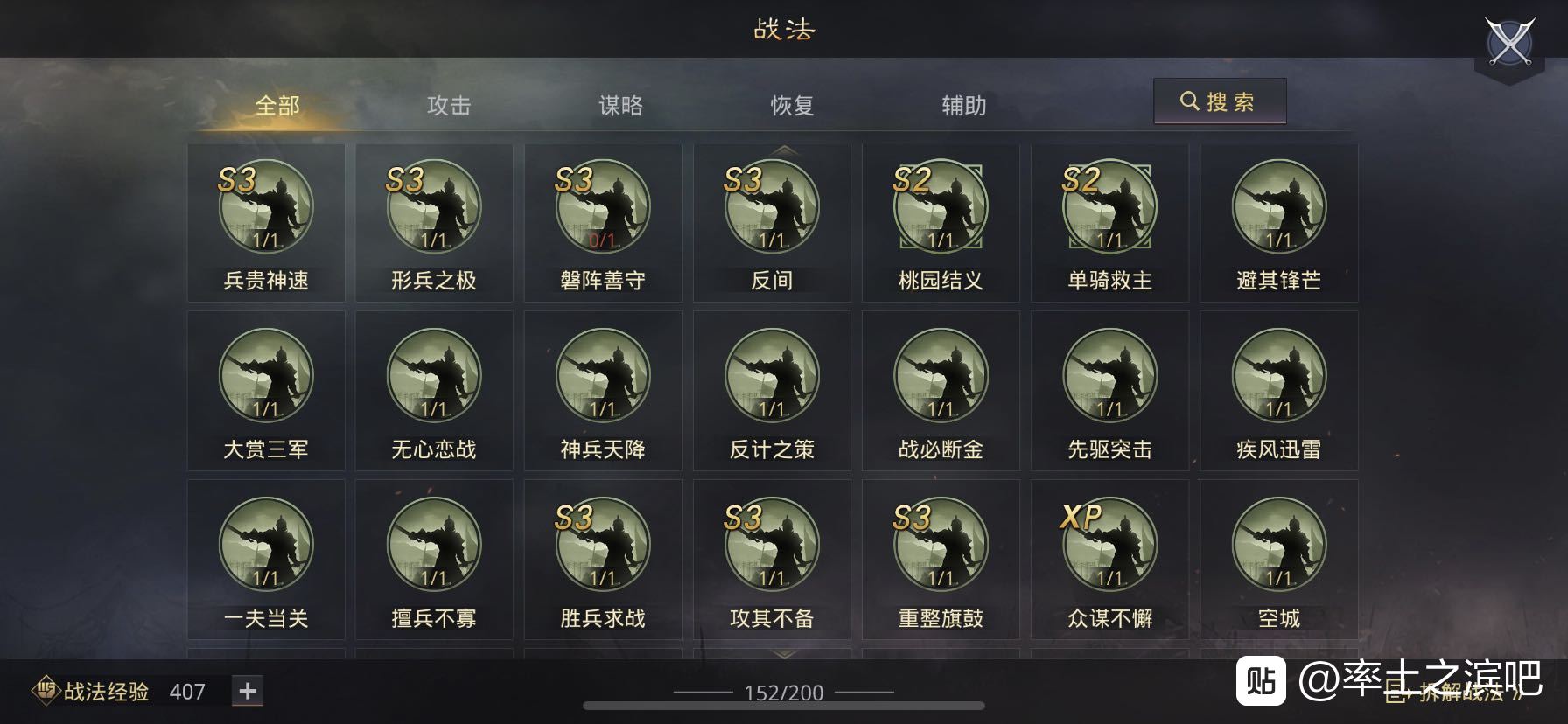Image resolution: width=1568 pixels, height=724 pixels.
Task: Switch to the 谋略 tab
Action: [x=620, y=106]
